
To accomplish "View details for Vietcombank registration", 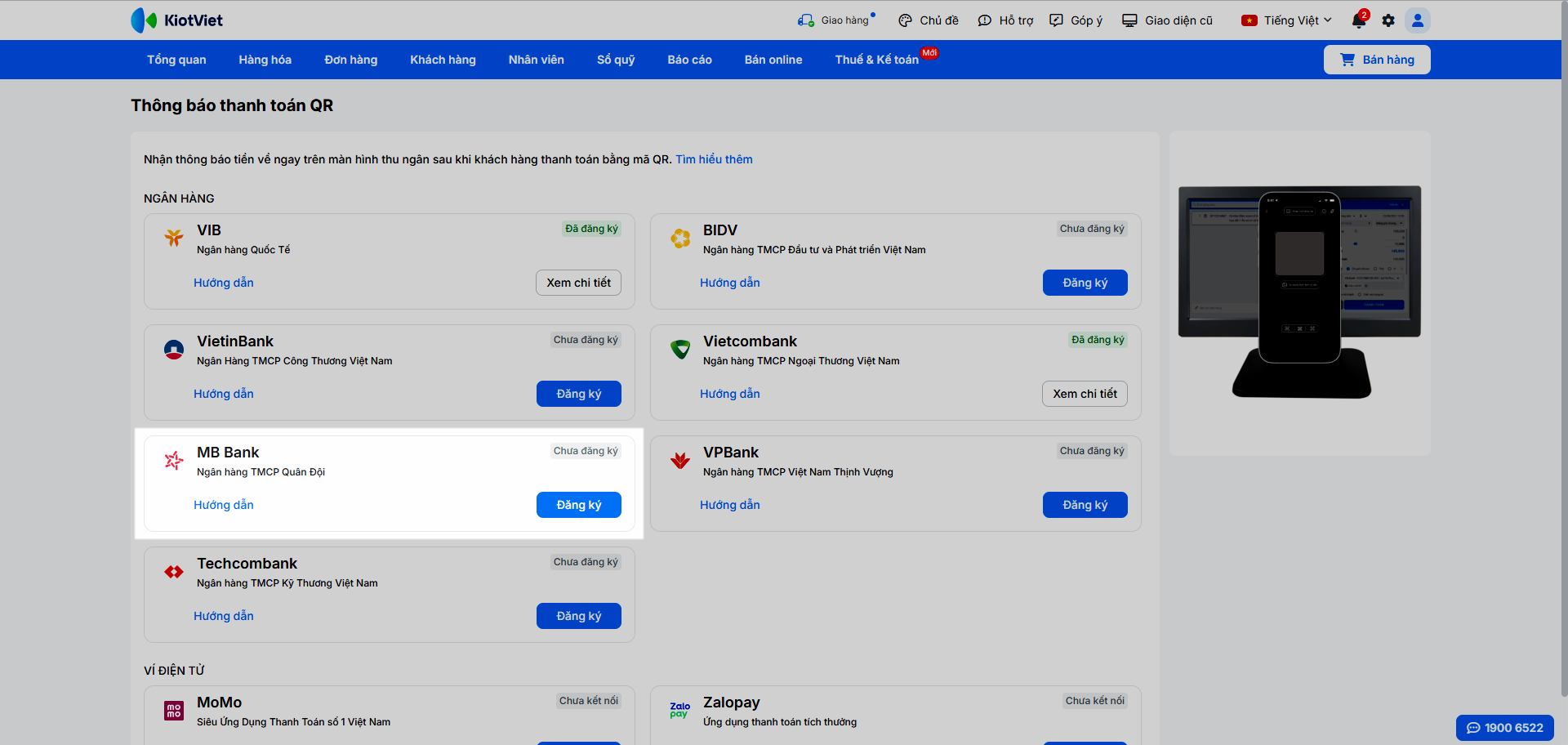I will click(x=1085, y=394).
